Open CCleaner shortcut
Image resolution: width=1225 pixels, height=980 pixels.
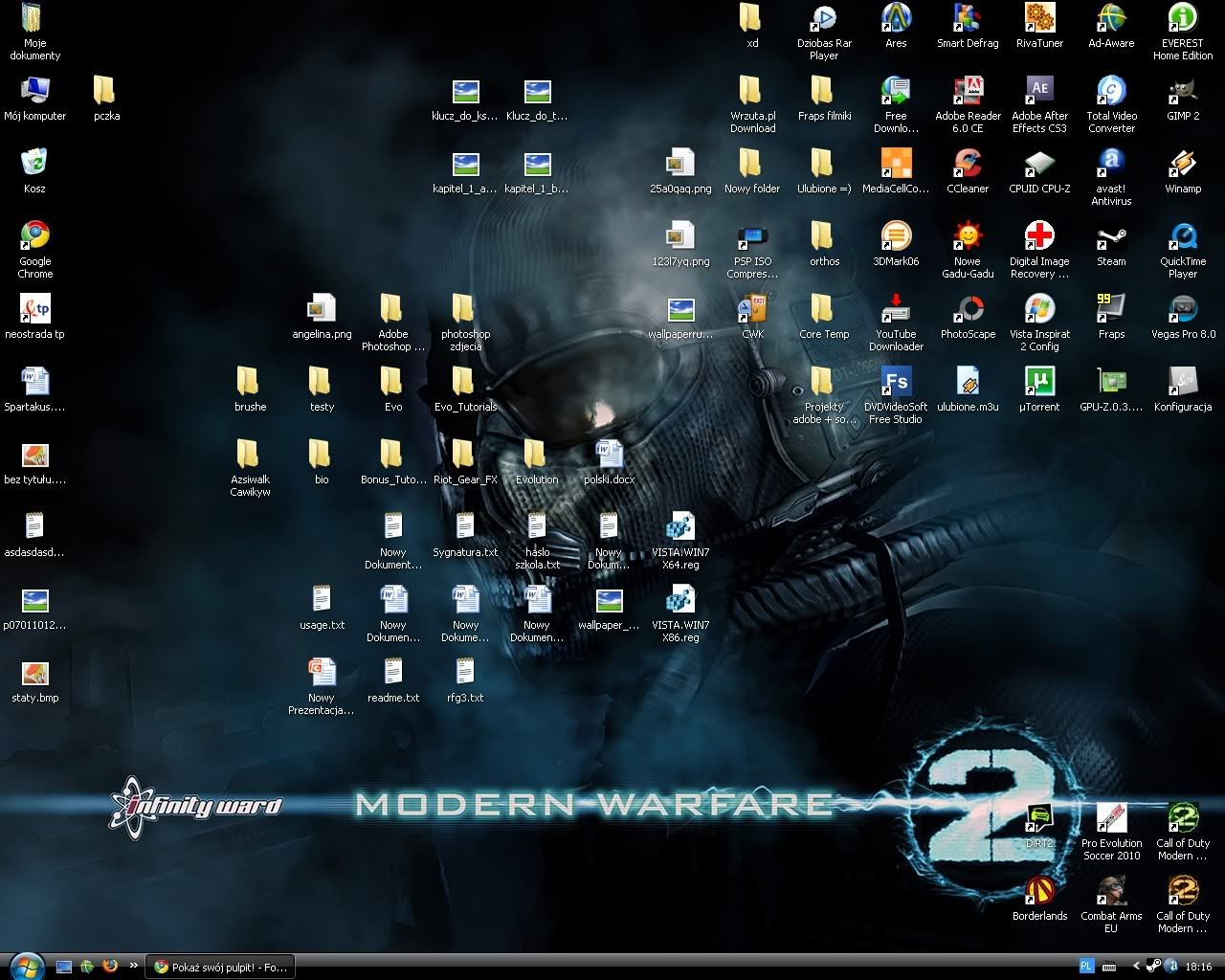click(968, 170)
